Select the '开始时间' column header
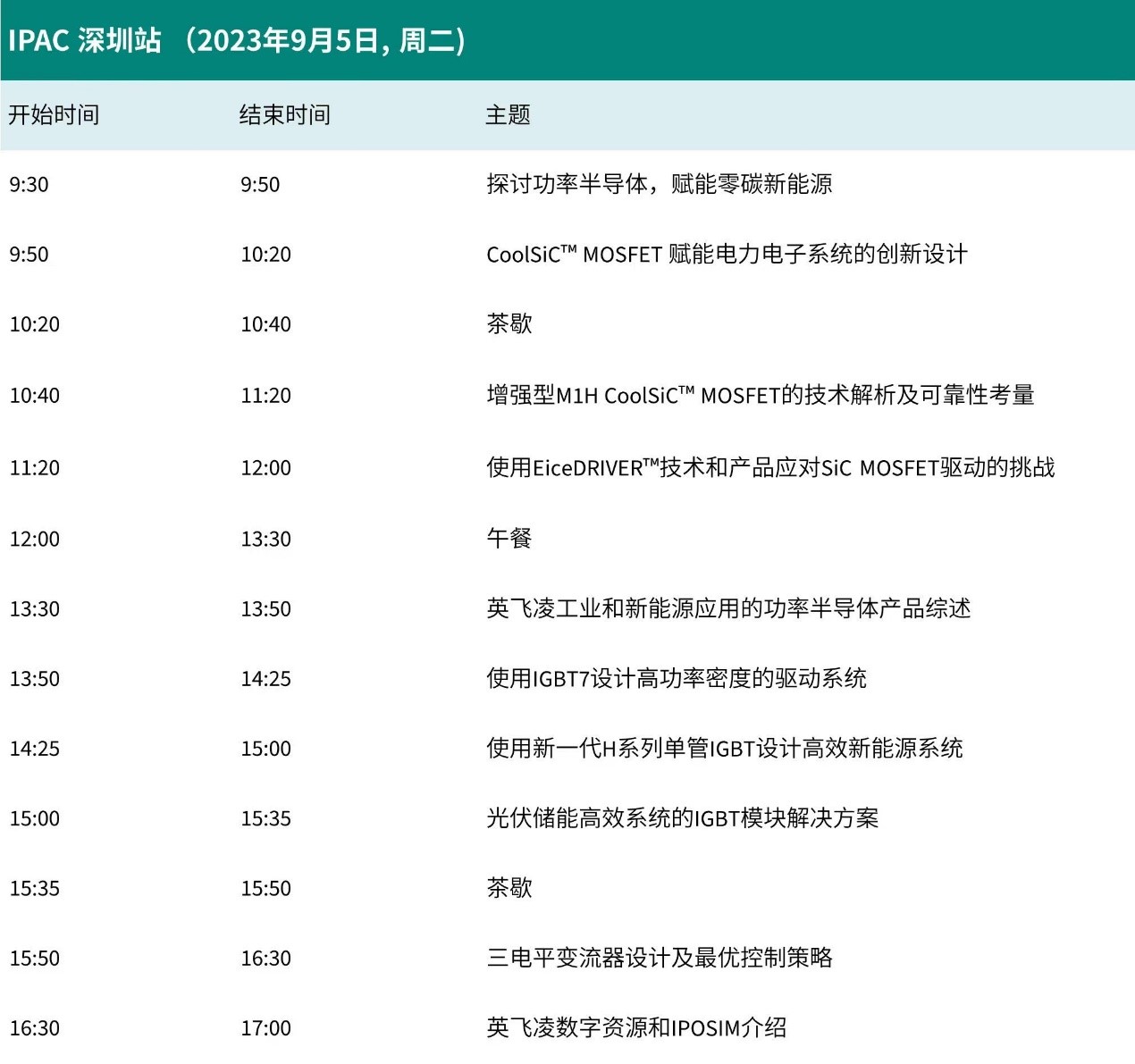 click(x=54, y=114)
